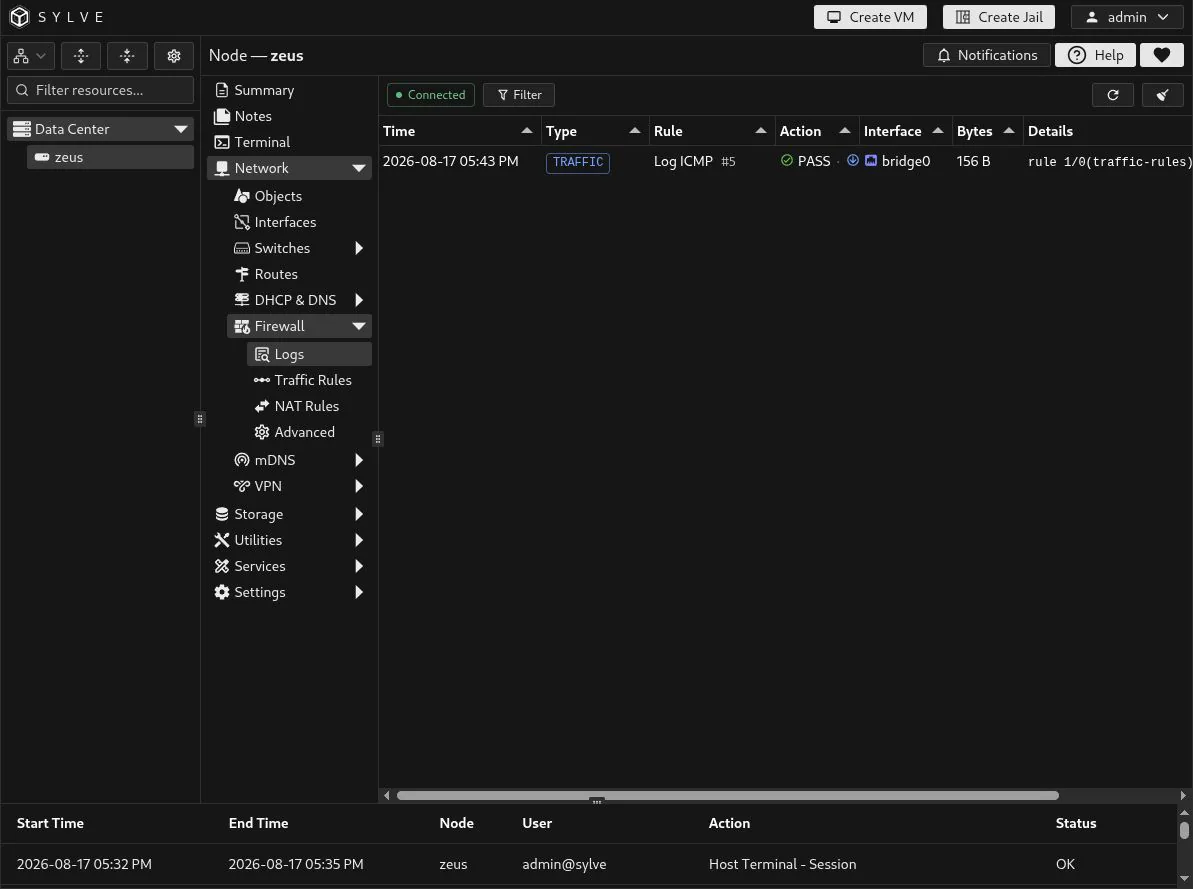Screen dimensions: 1193x889
Task: Click the scroll right arrow of logs table
Action: tap(1182, 795)
